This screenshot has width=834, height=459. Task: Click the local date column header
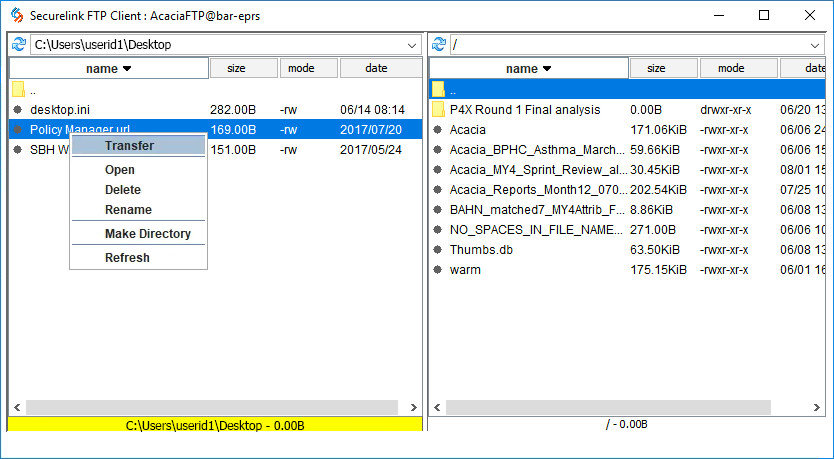tap(377, 68)
